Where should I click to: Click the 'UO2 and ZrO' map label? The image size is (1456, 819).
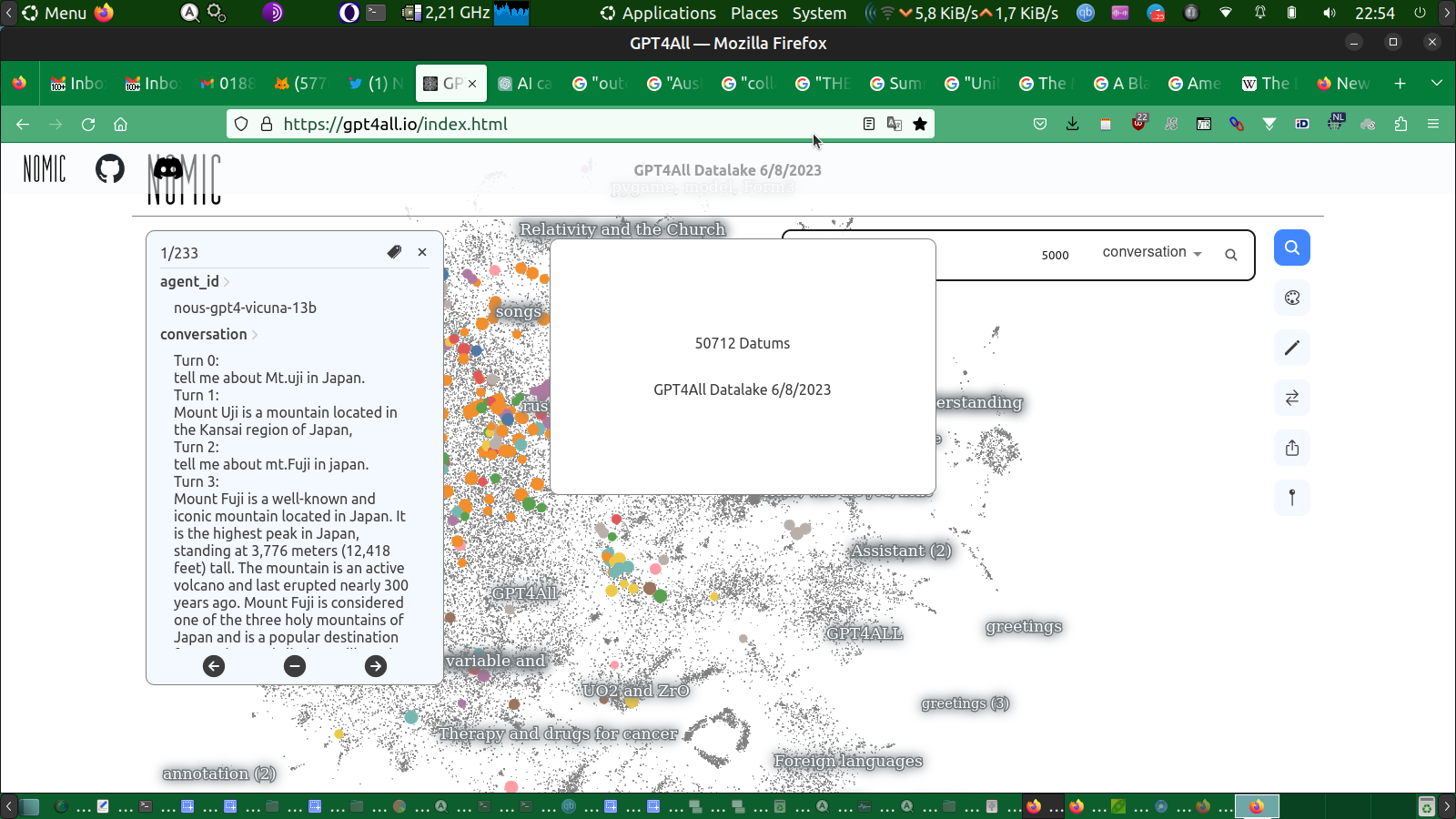click(x=636, y=691)
